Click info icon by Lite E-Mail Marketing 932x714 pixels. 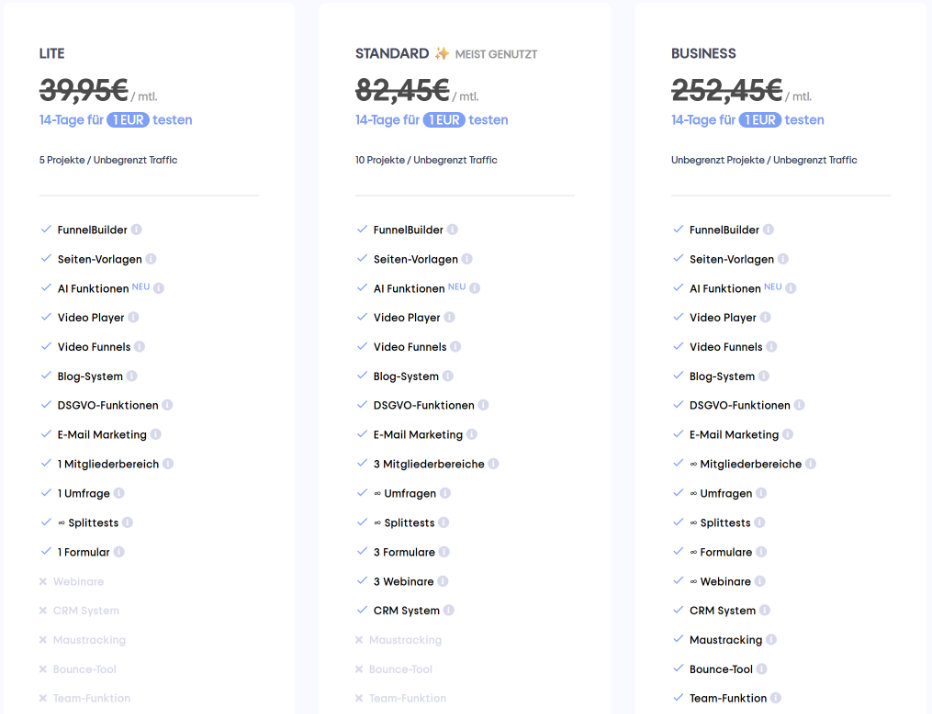[156, 435]
